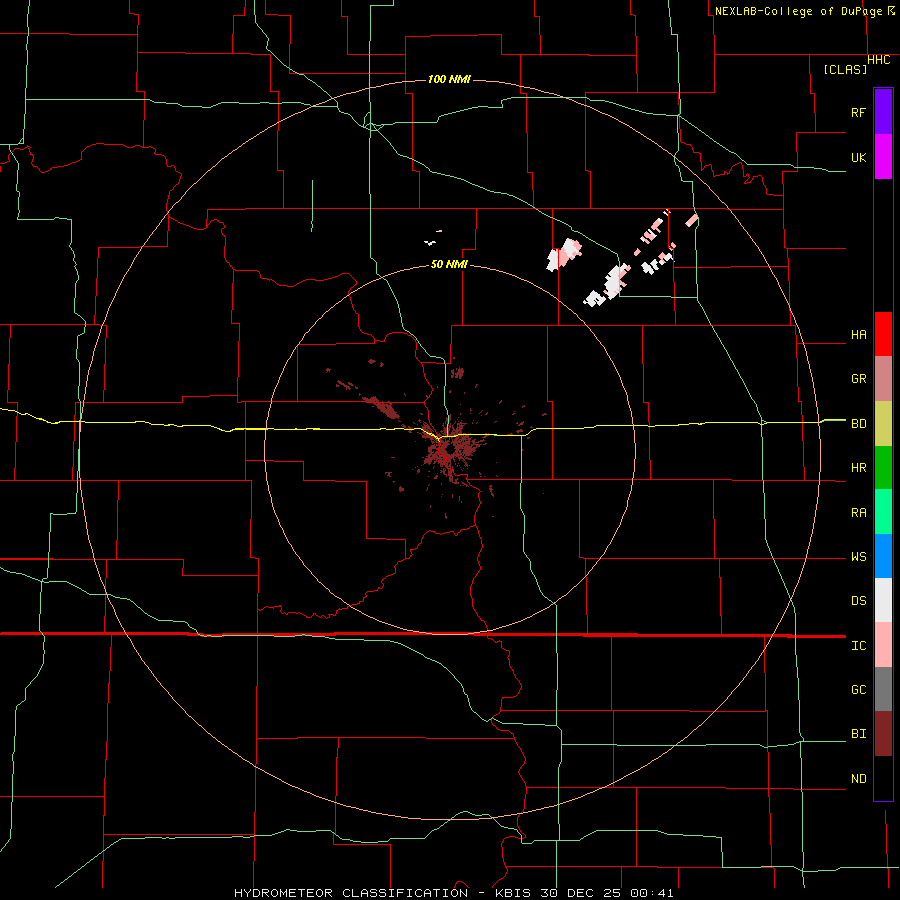
Task: Click the UK legend label
Action: (x=858, y=157)
